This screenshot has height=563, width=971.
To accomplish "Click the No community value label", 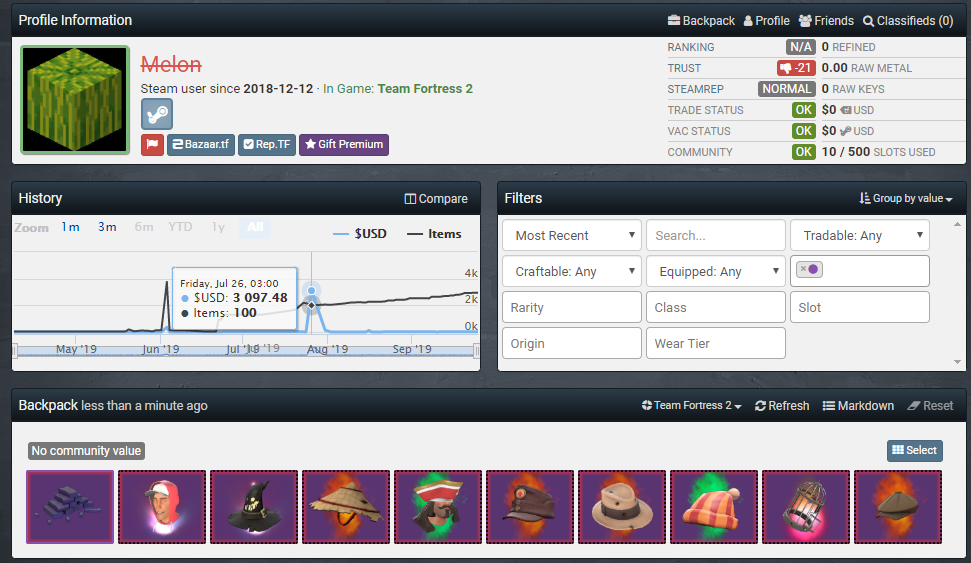I will click(x=86, y=451).
